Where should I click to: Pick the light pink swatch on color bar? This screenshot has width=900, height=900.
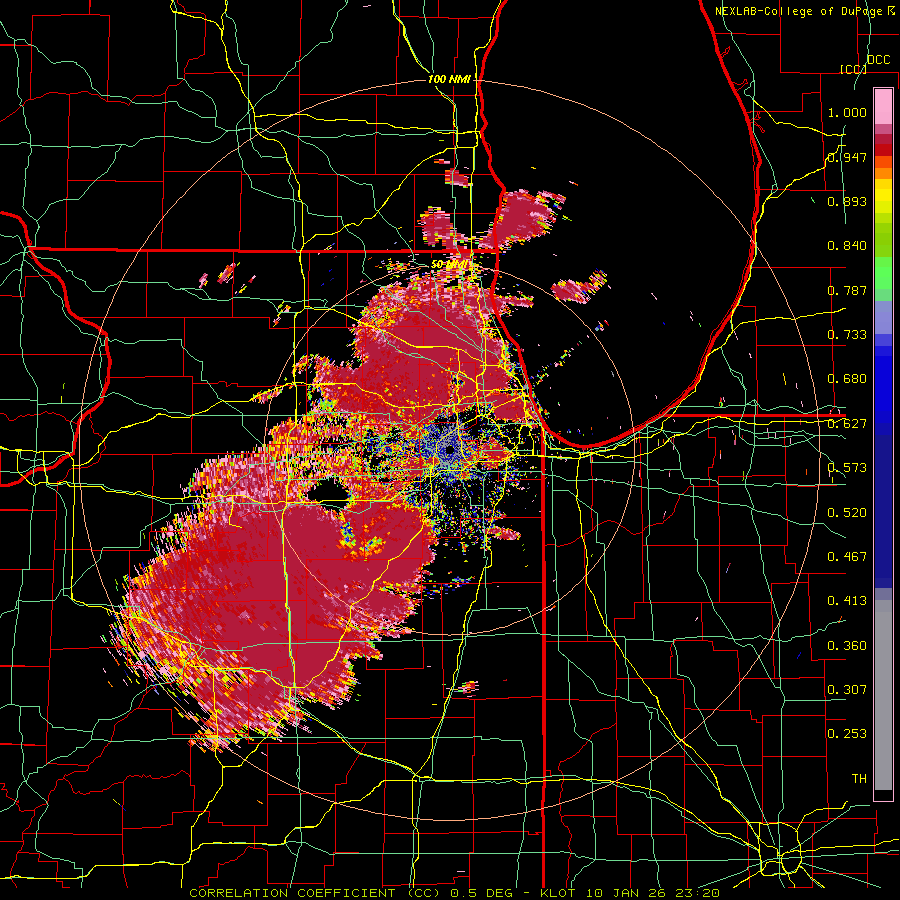883,107
